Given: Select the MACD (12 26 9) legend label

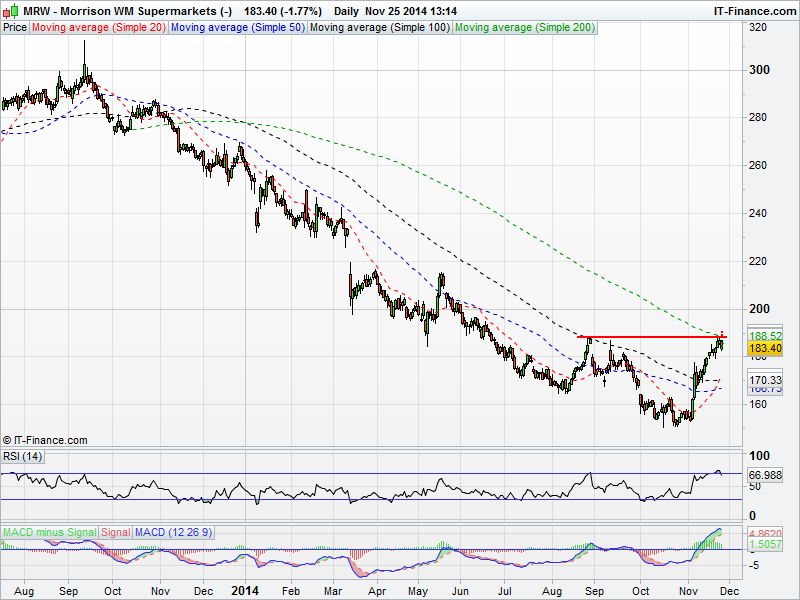Looking at the screenshot, I should click(172, 531).
